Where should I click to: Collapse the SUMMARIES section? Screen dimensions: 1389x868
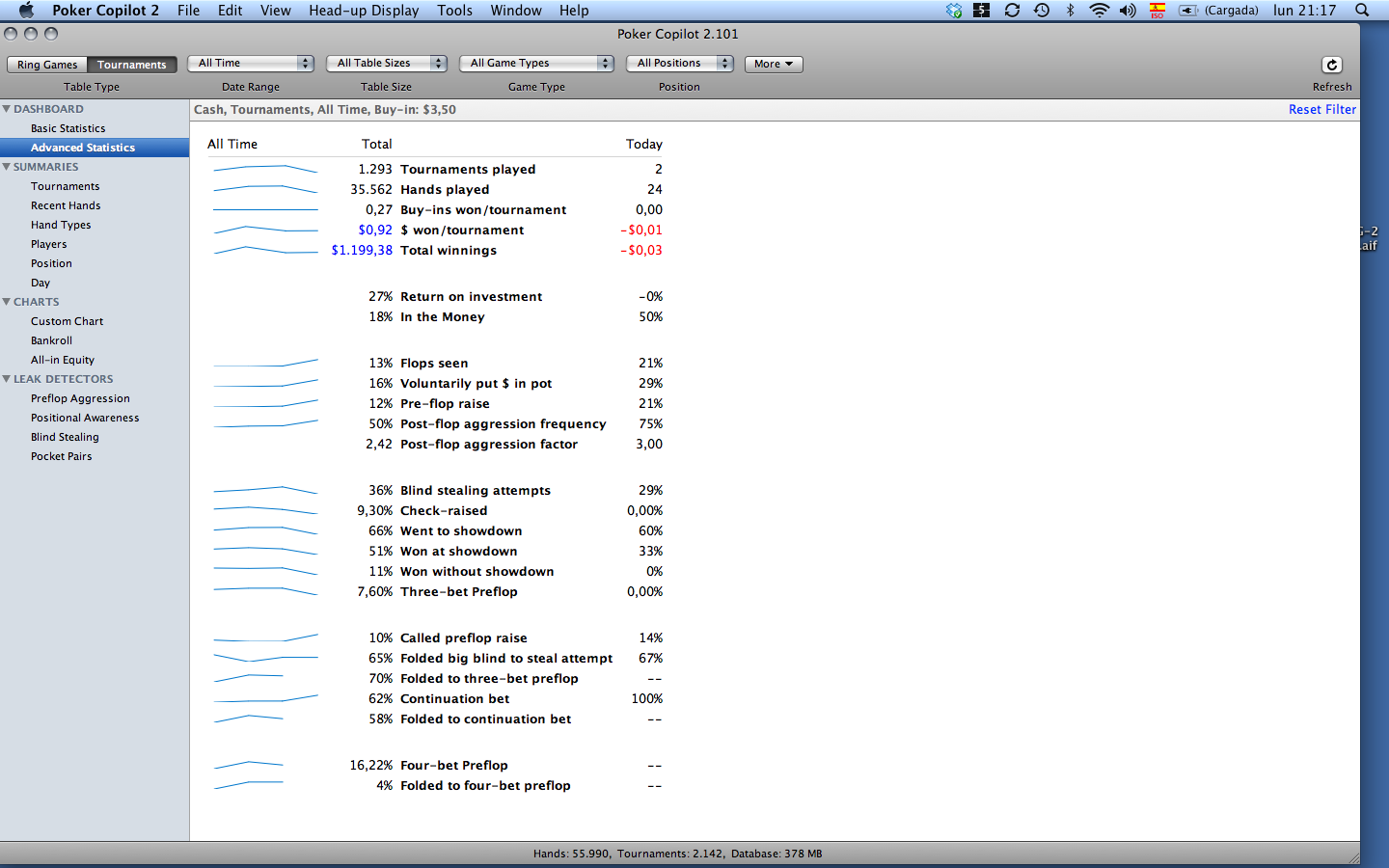pos(7,167)
